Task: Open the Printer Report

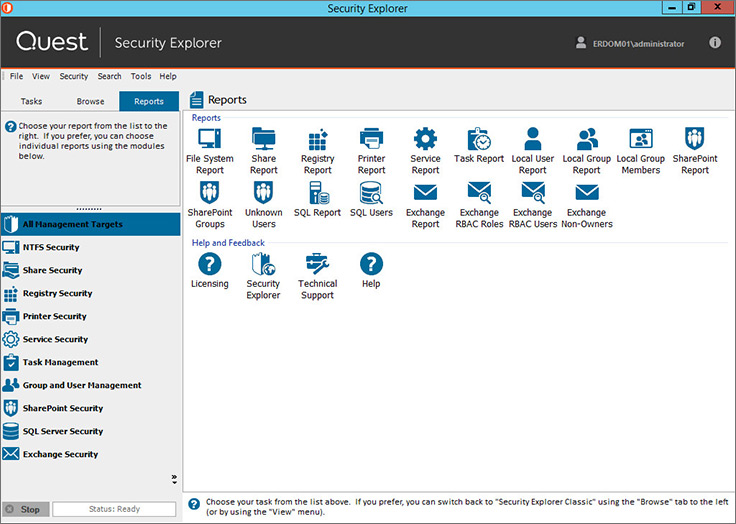Action: click(371, 151)
